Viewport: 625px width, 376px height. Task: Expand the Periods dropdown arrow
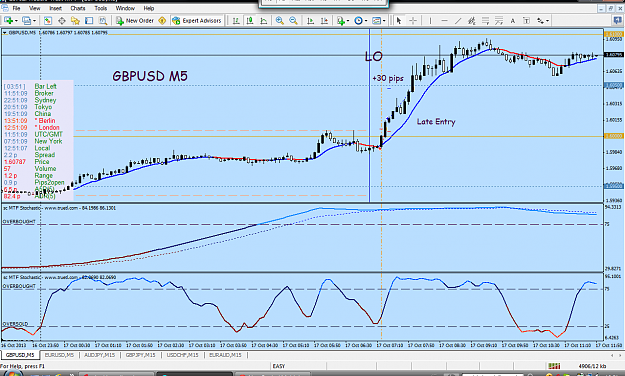click(366, 21)
